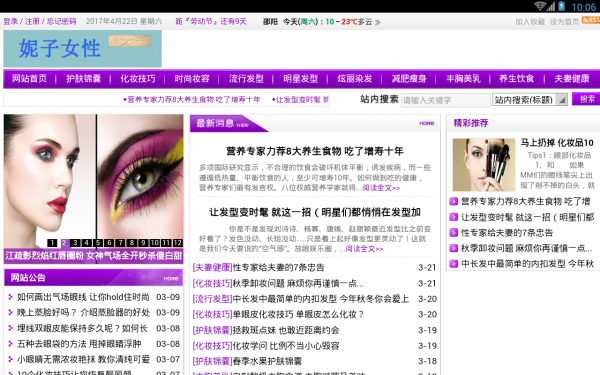Open the 流行发型 navigation item
This screenshot has height=375, width=600.
pos(246,79)
